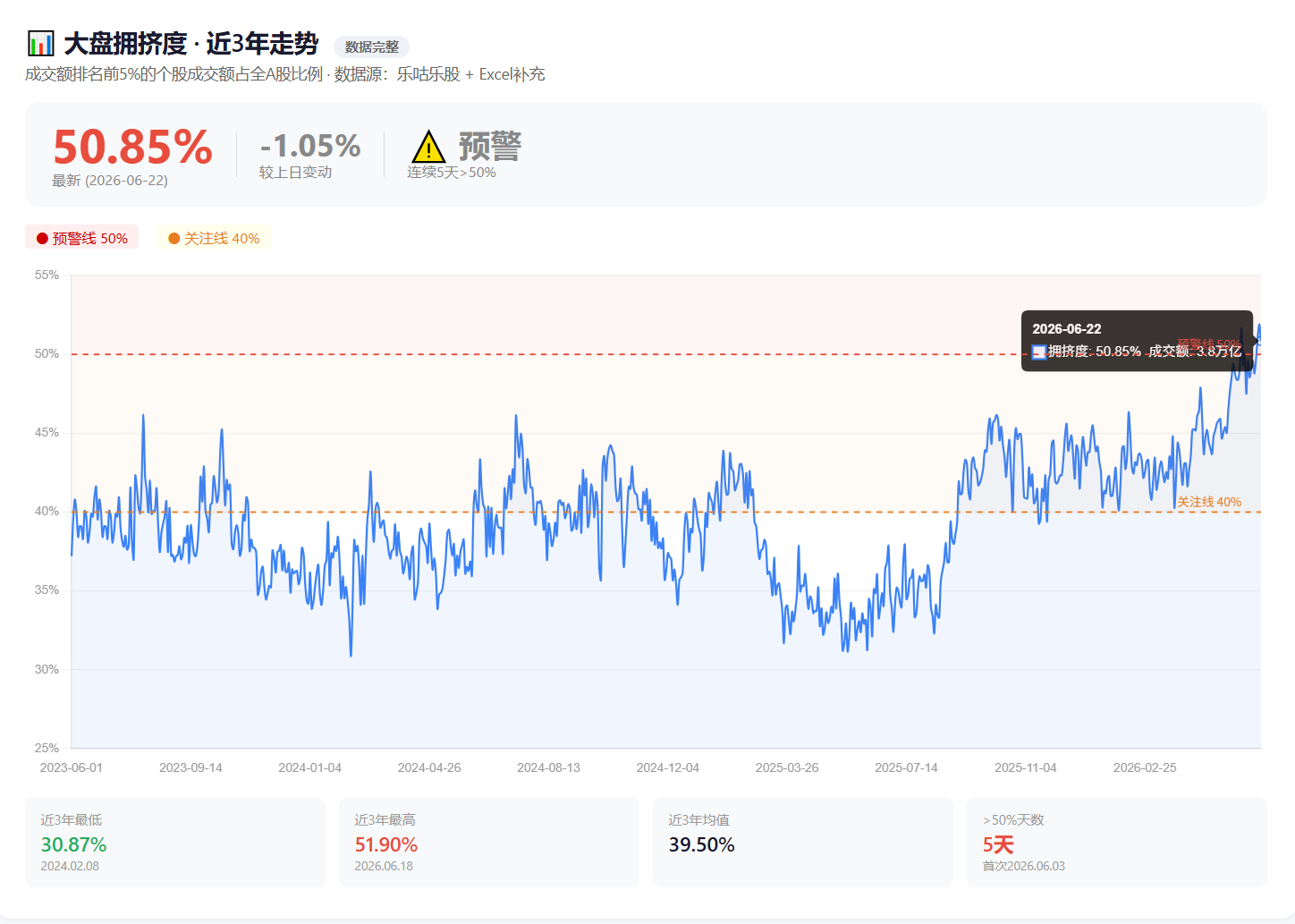Click the 2026-02-25 x-axis date

click(1145, 767)
